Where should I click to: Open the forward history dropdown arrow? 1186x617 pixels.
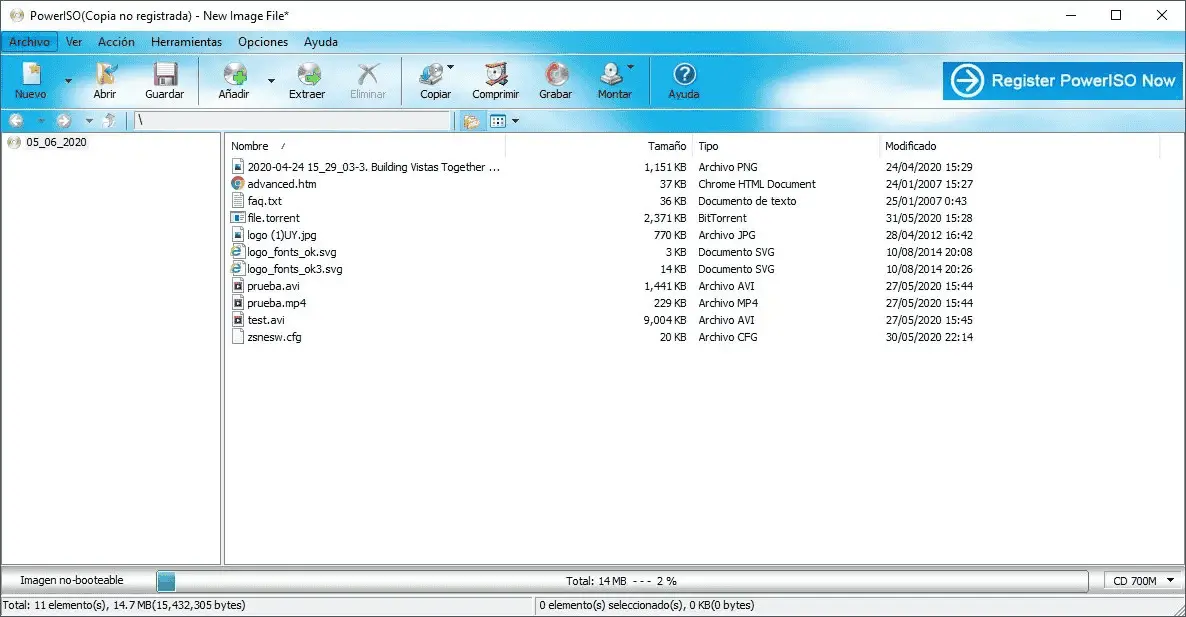pos(89,121)
